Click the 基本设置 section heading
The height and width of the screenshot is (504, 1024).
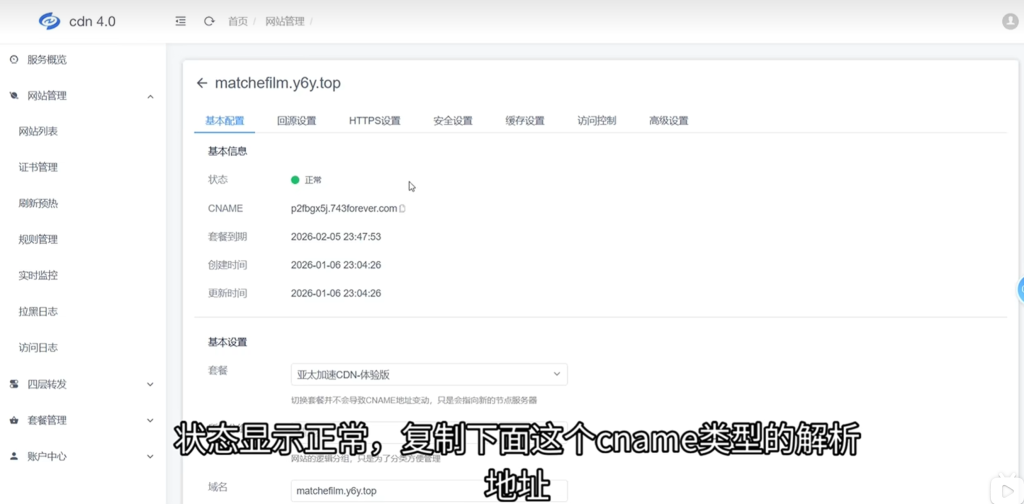pos(227,342)
